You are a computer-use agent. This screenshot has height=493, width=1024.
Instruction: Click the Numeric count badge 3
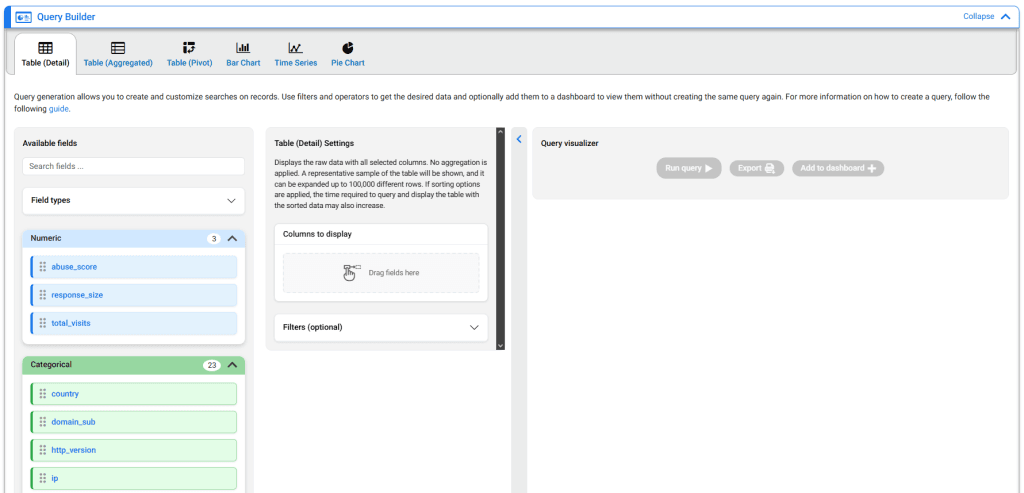click(214, 238)
